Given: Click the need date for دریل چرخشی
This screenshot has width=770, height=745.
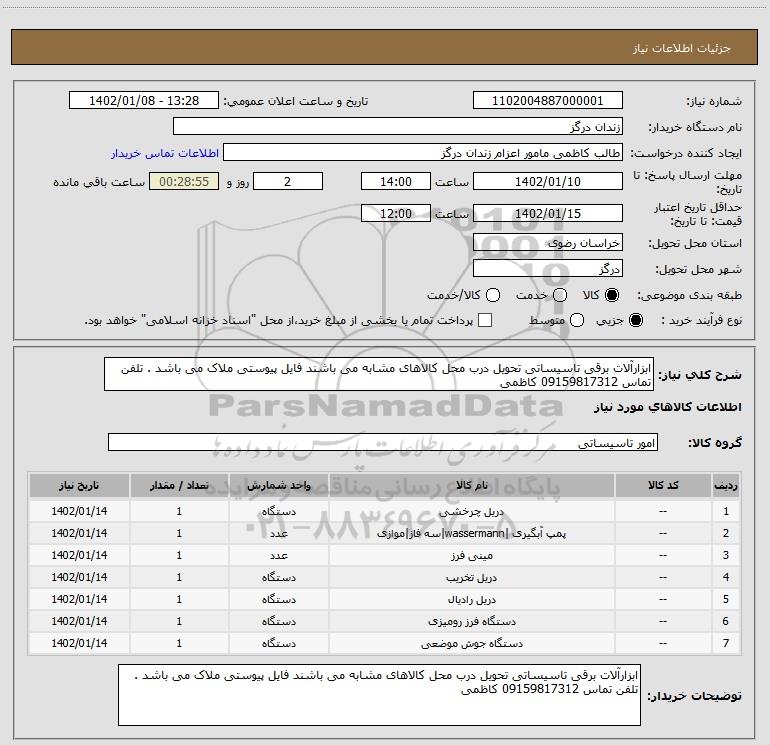Looking at the screenshot, I should click(79, 511).
